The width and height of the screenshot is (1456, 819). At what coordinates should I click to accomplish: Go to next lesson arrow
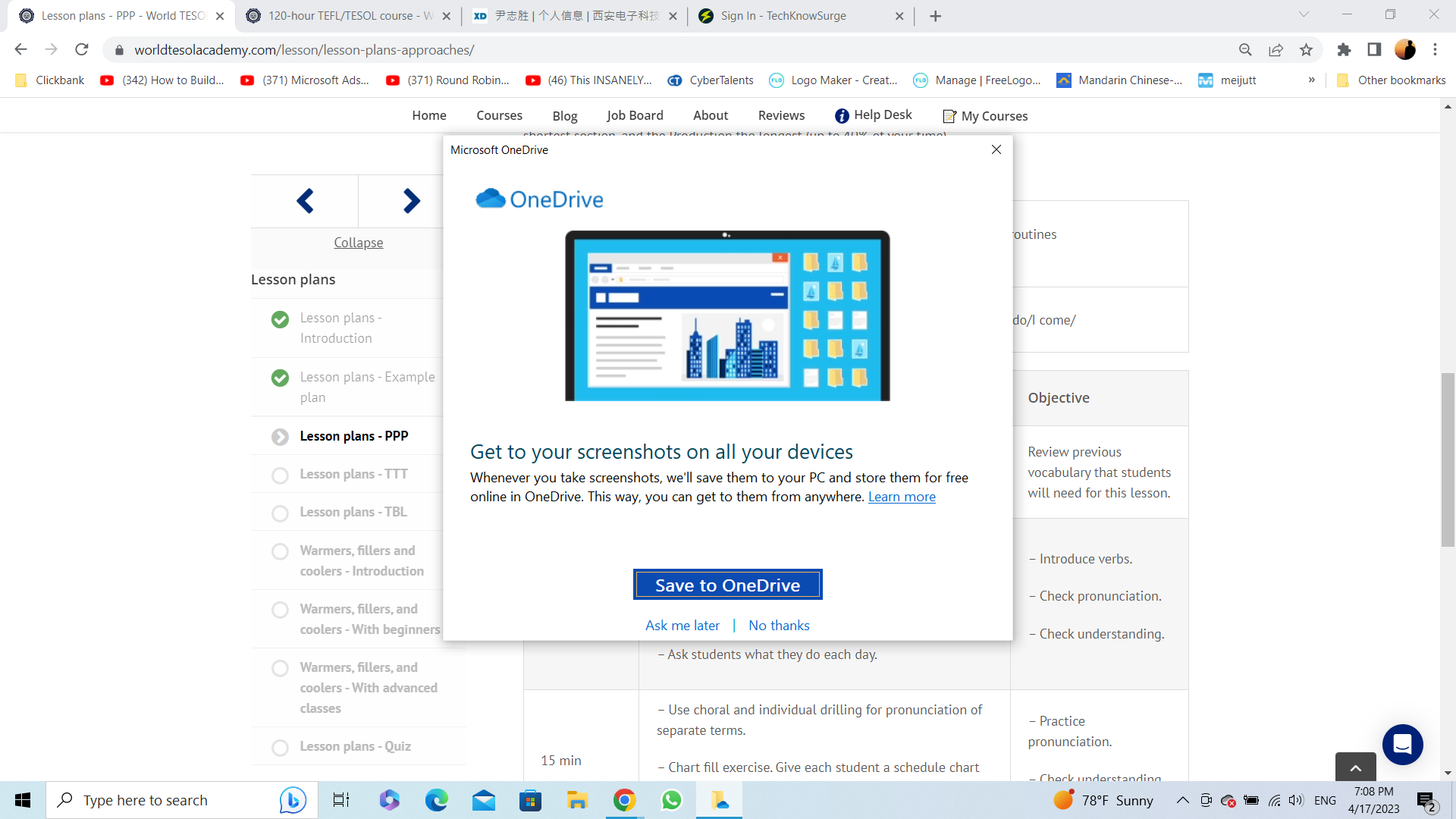click(x=411, y=201)
